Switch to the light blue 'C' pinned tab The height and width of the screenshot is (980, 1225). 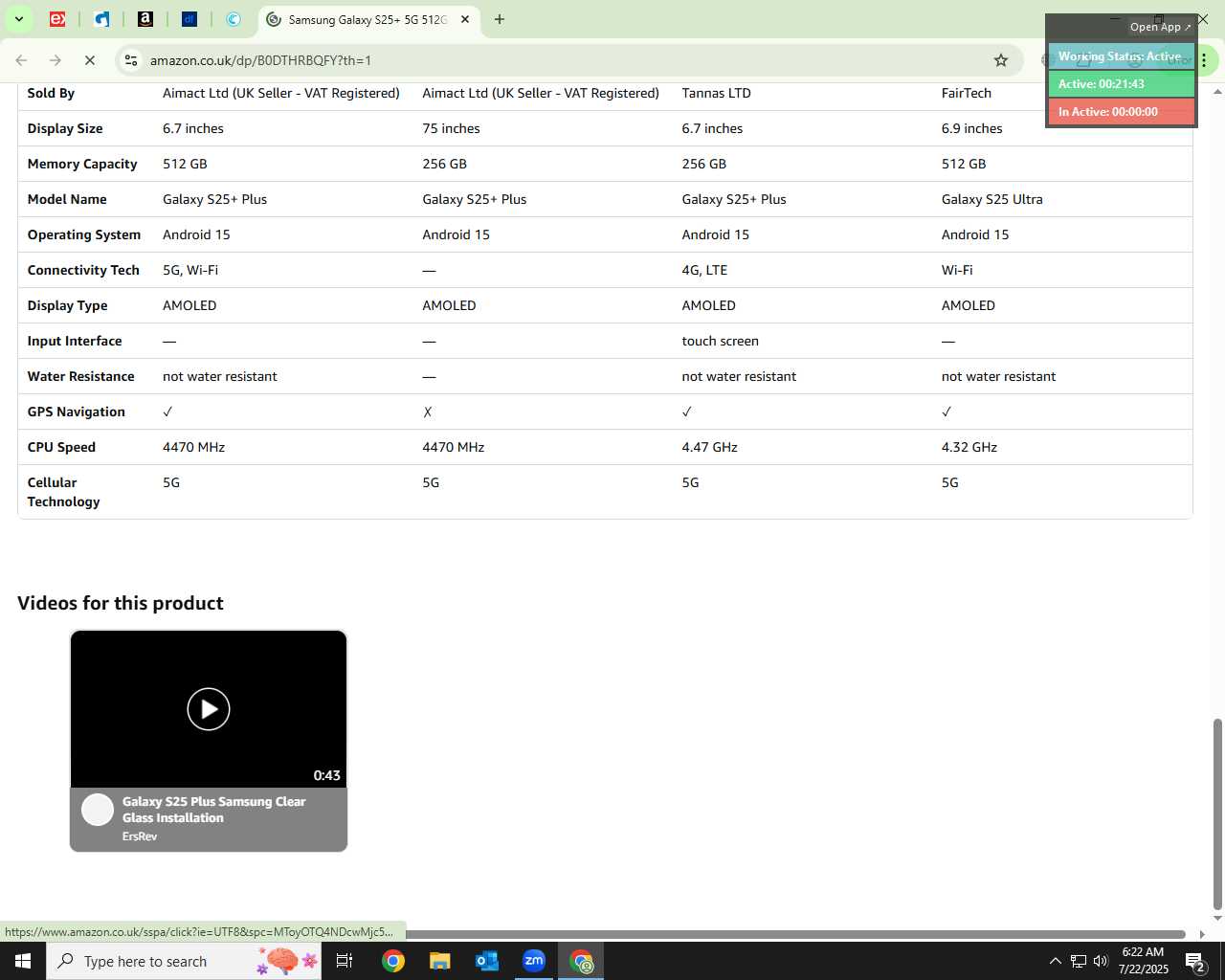234,19
